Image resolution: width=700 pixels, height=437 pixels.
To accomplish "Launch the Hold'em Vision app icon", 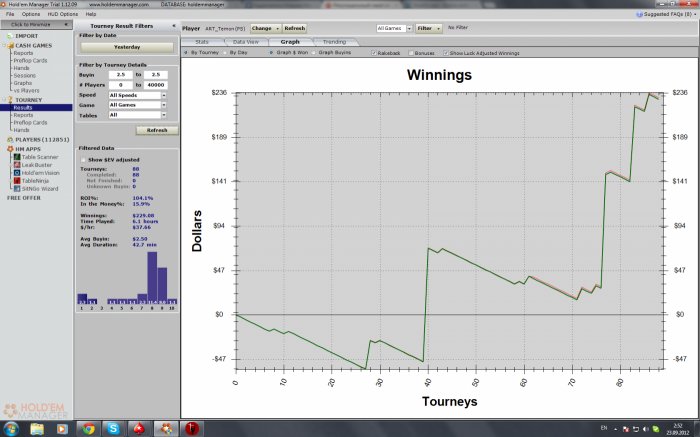I will point(17,173).
